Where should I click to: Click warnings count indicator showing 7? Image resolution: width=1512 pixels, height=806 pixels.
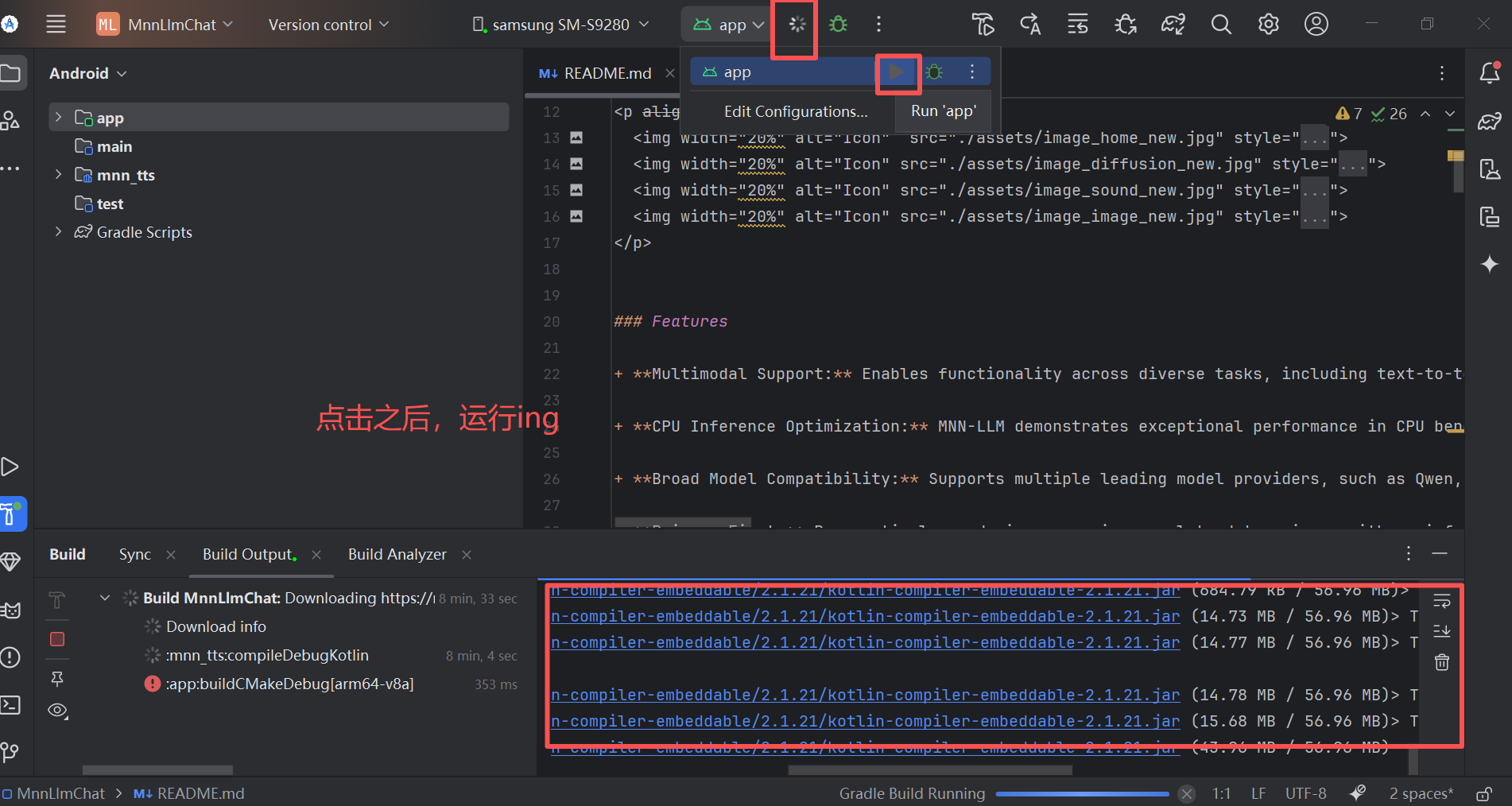pyautogui.click(x=1349, y=114)
